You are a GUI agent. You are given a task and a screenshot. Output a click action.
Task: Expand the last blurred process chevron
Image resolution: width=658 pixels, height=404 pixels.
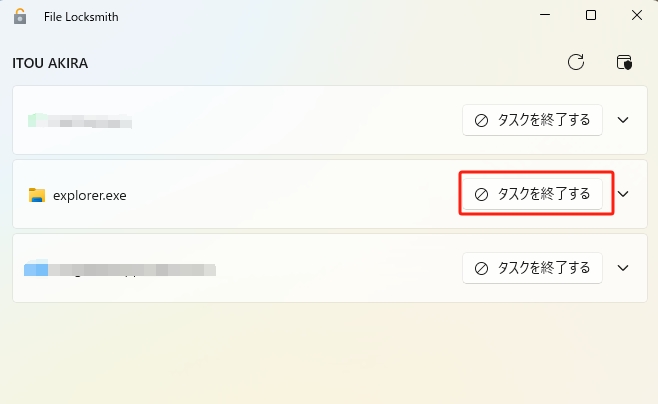pyautogui.click(x=624, y=268)
